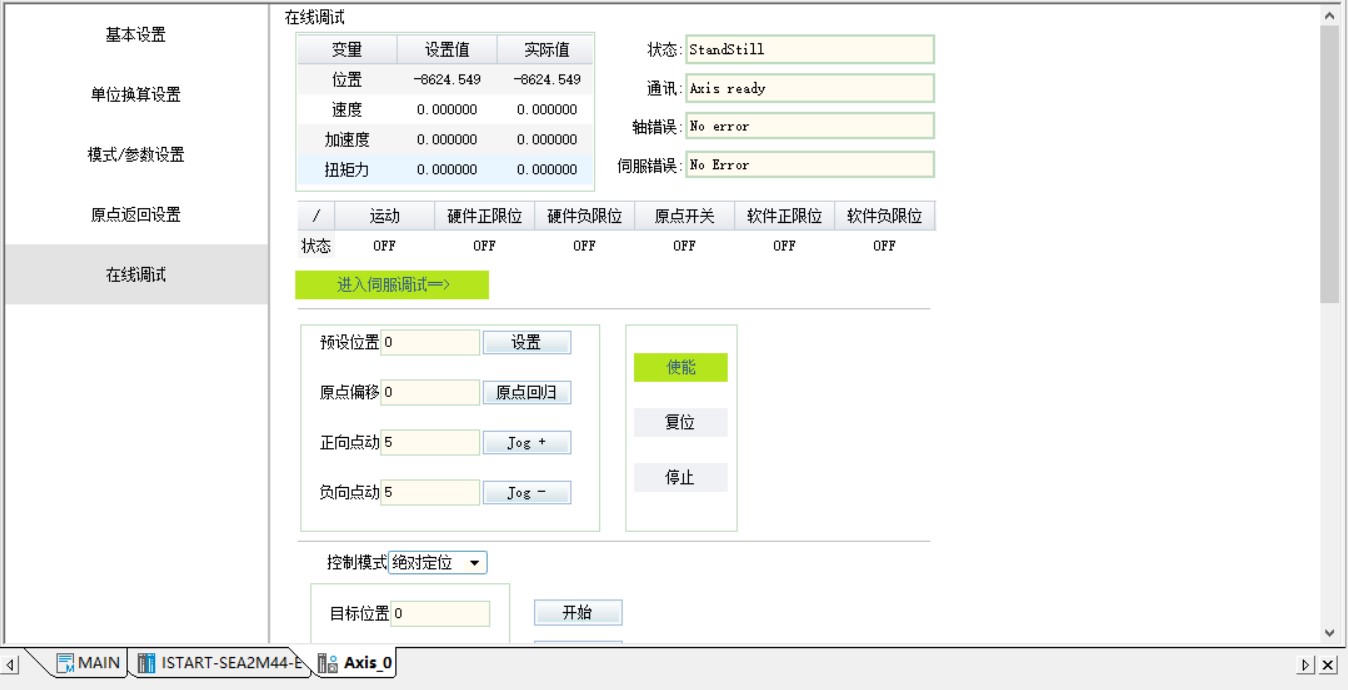1348x690 pixels.
Task: Open 基本设置 in the sidebar
Action: 136,35
